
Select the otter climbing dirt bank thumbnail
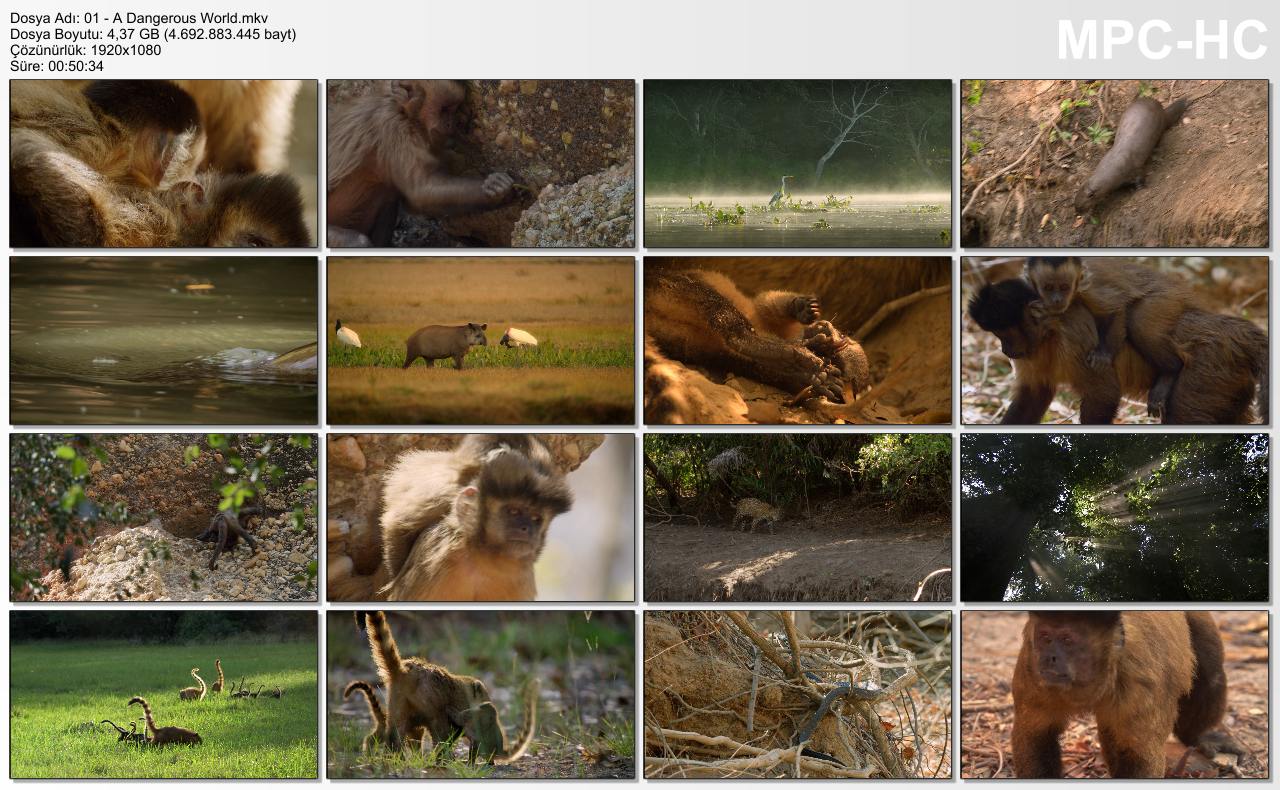(x=1115, y=164)
